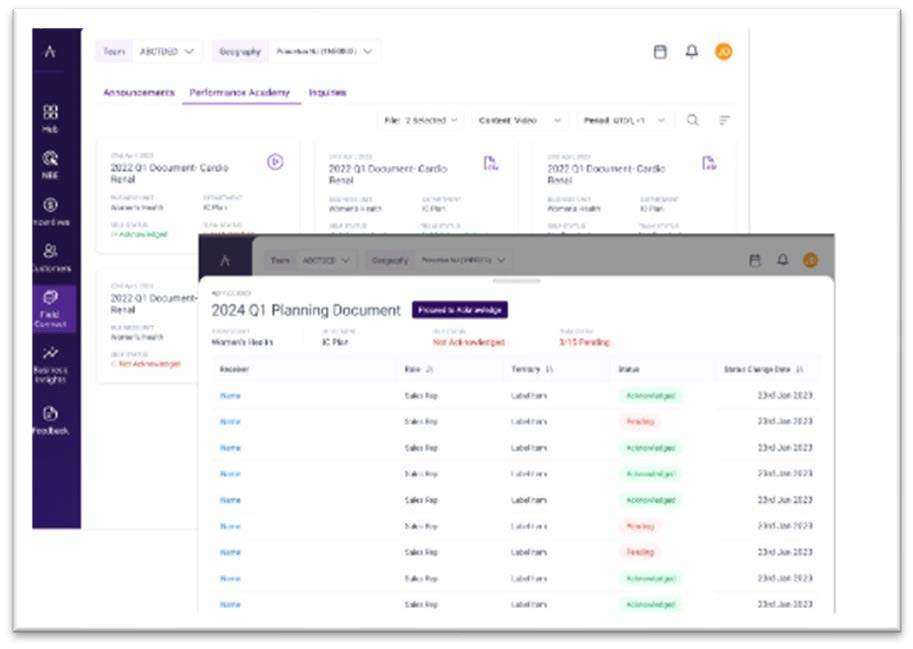Sort the table by the Role column
This screenshot has height=649, width=913.
pyautogui.click(x=418, y=370)
